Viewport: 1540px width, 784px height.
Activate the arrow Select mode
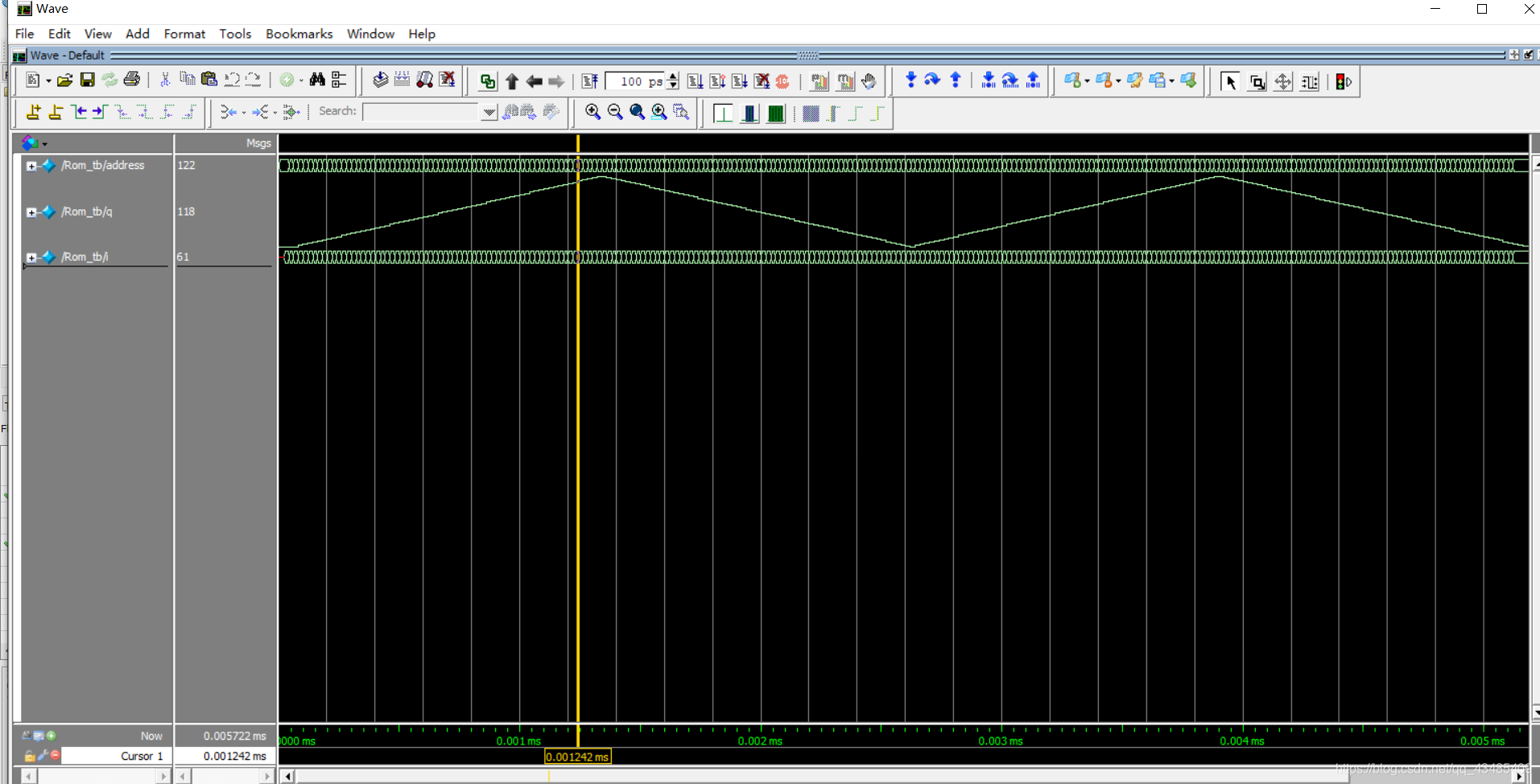coord(1229,81)
